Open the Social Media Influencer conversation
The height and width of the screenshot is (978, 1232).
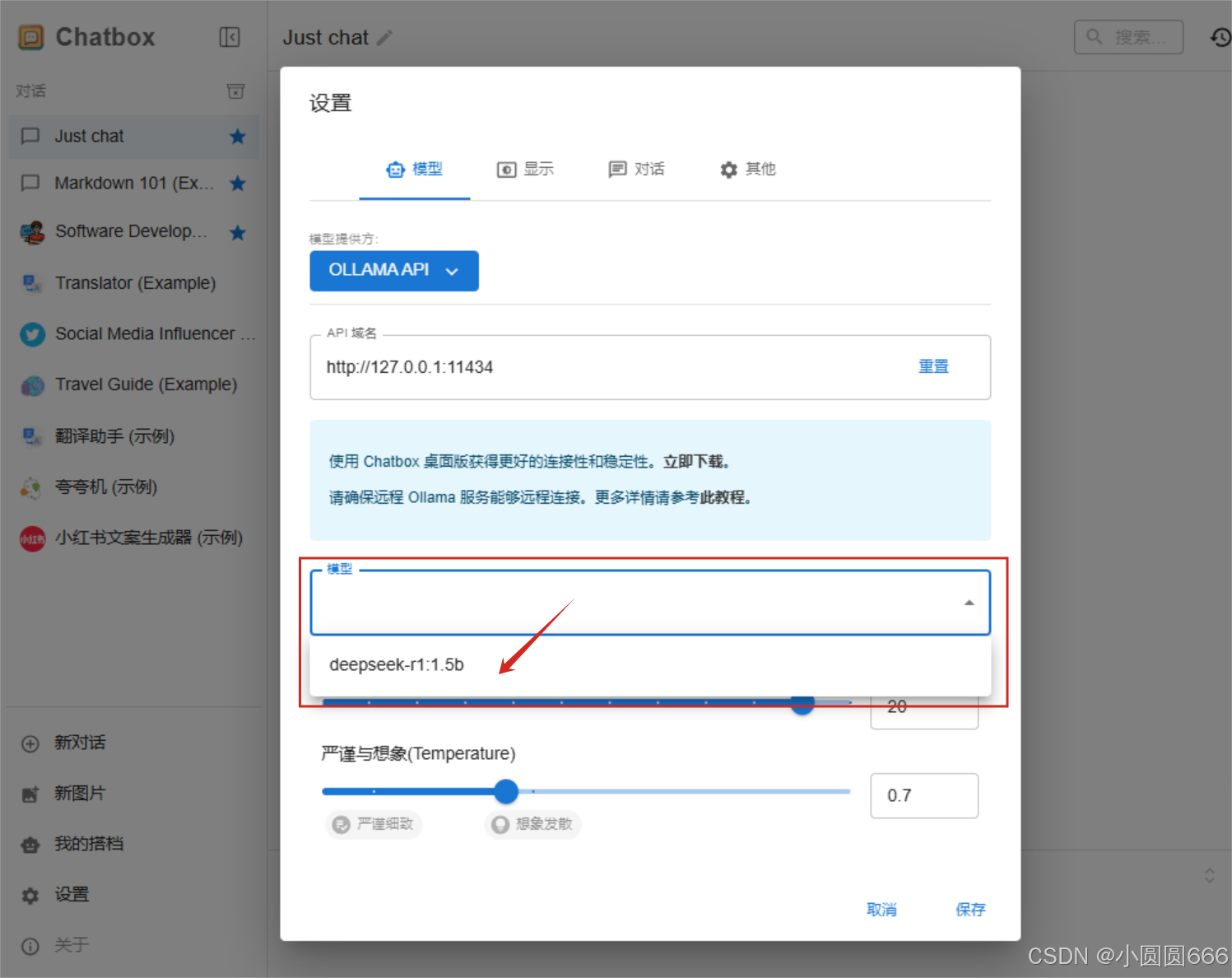[x=133, y=334]
